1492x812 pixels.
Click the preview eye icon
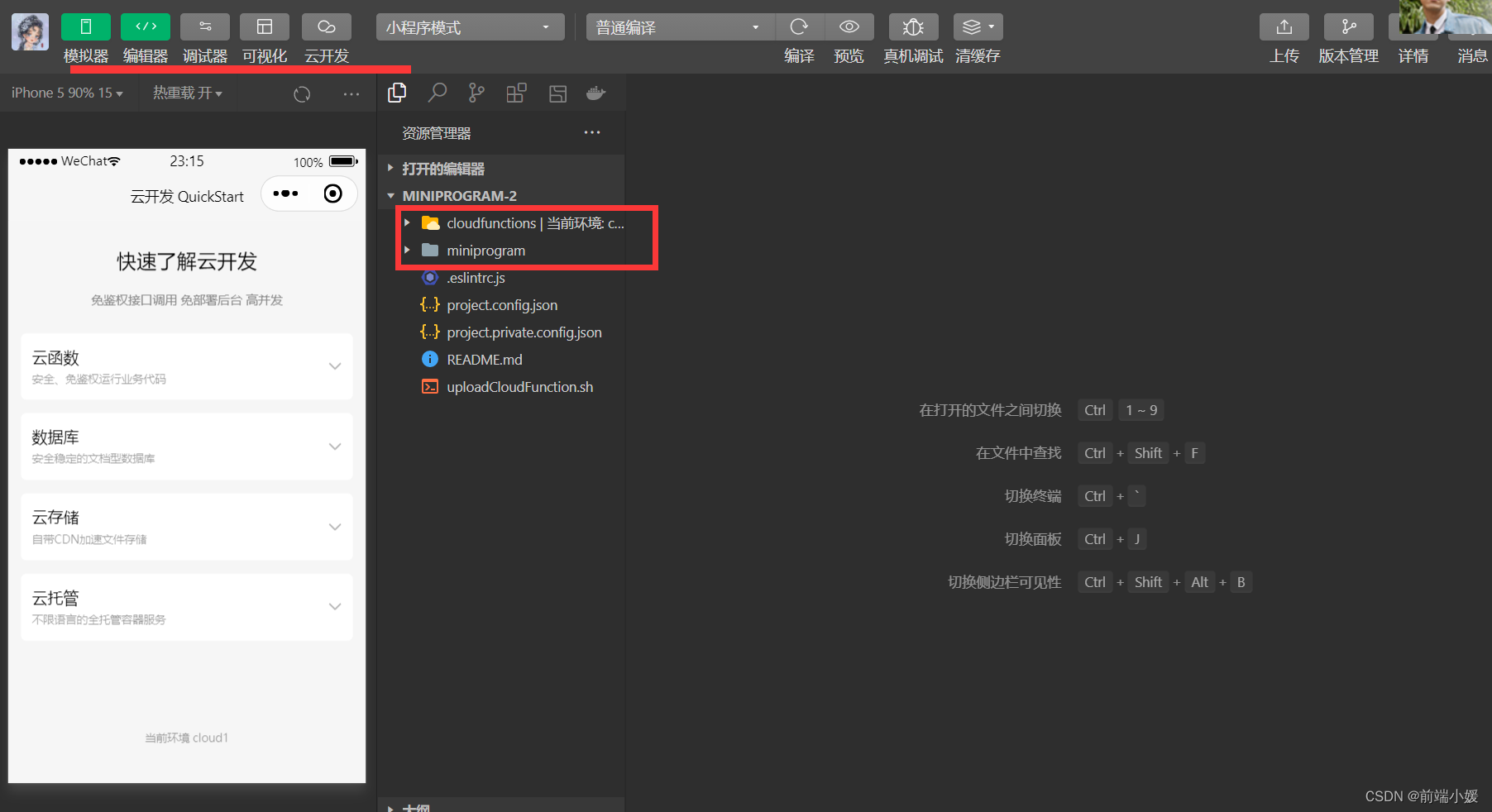pyautogui.click(x=849, y=27)
